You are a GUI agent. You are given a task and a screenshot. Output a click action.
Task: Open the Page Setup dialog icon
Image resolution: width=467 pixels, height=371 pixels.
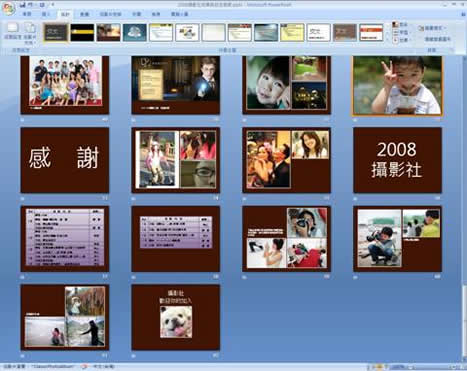[13, 31]
